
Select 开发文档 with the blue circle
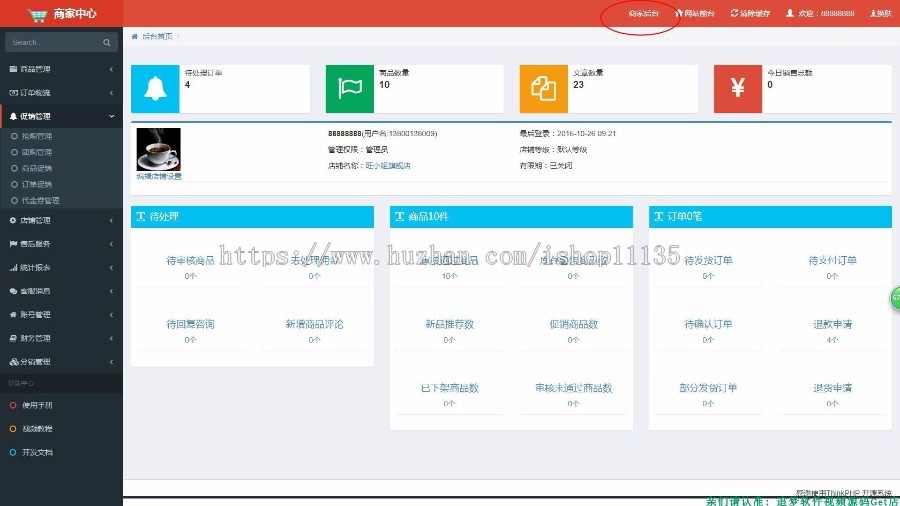(37, 452)
